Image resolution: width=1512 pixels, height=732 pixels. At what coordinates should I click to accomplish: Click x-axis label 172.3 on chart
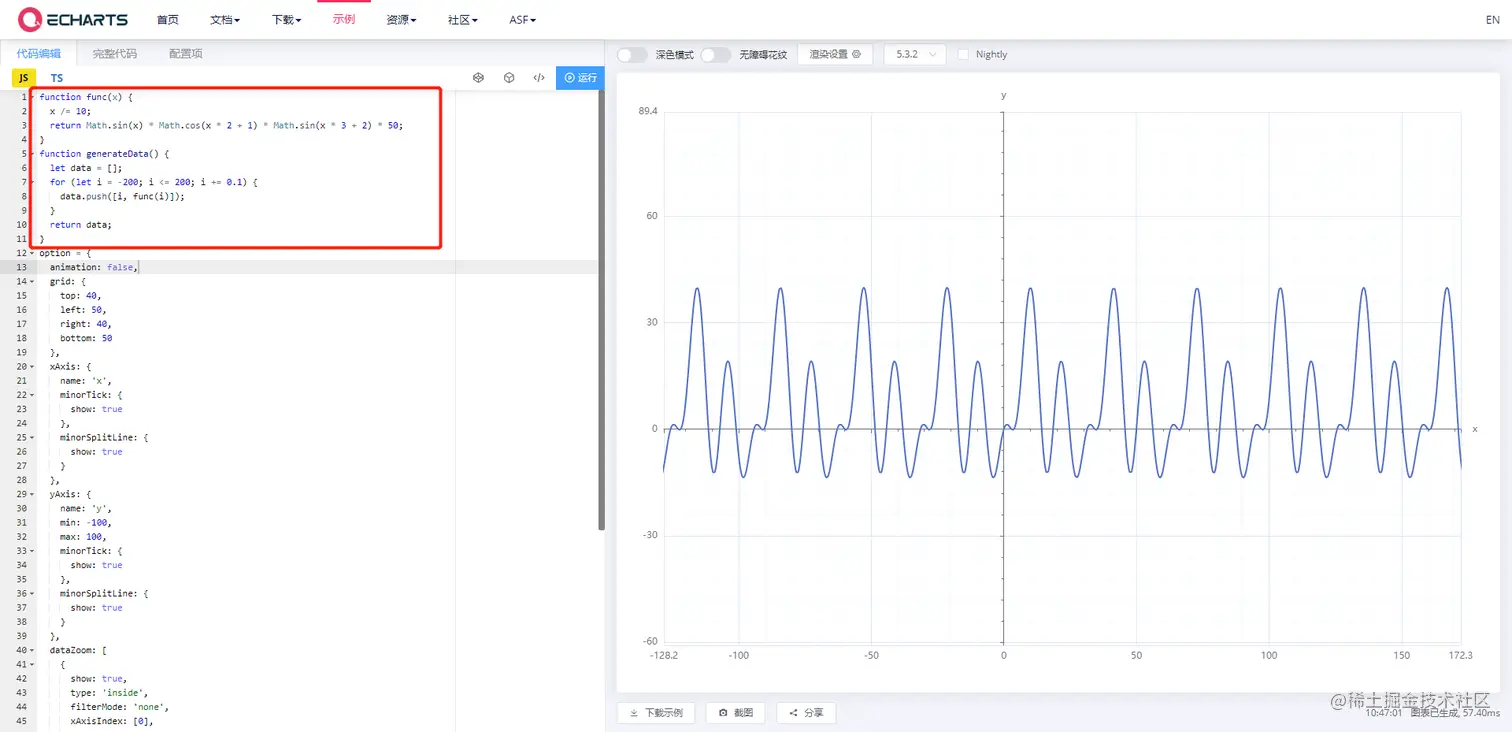1460,655
